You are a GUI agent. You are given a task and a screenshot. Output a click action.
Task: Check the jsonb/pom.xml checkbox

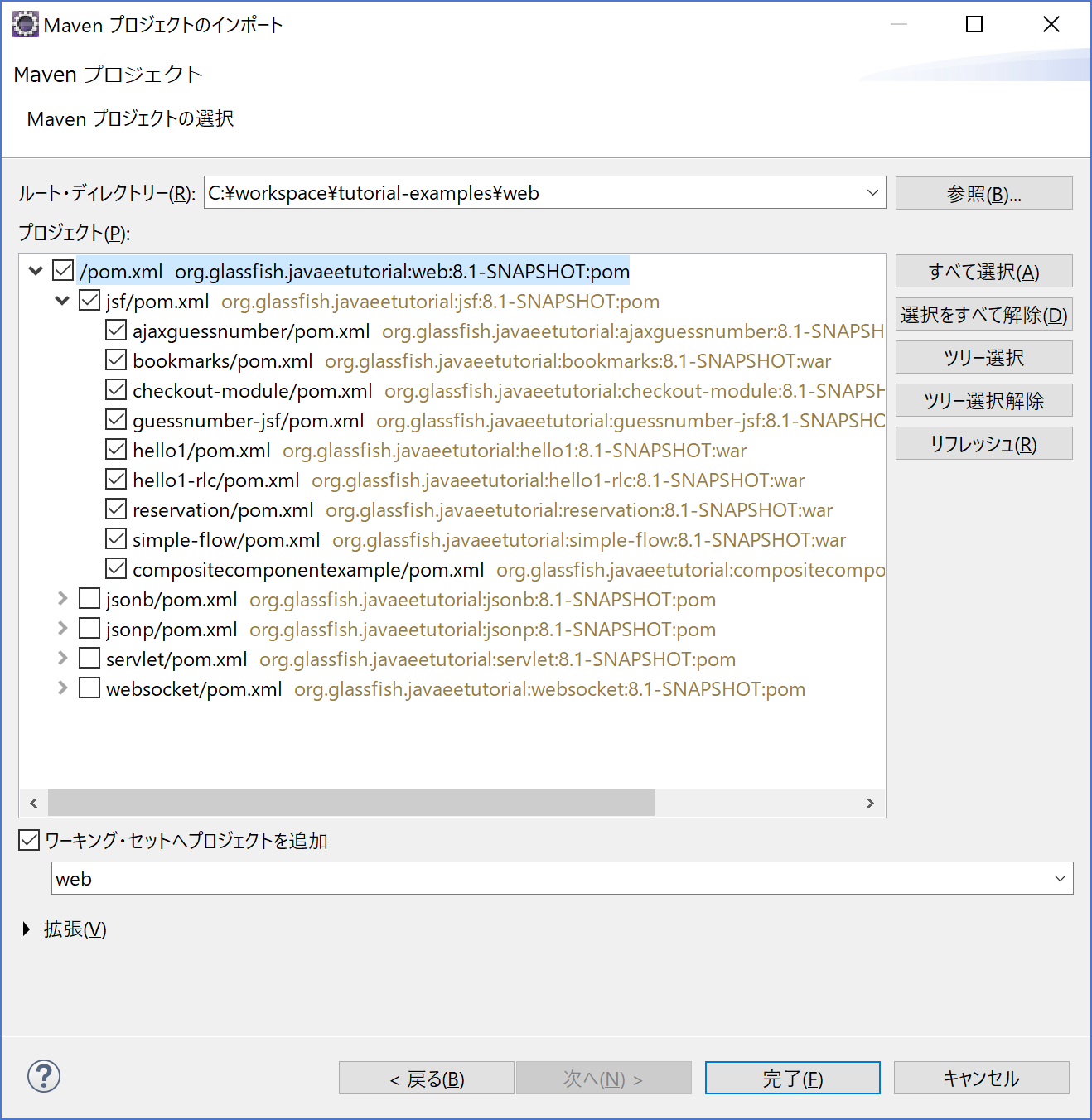coord(89,599)
